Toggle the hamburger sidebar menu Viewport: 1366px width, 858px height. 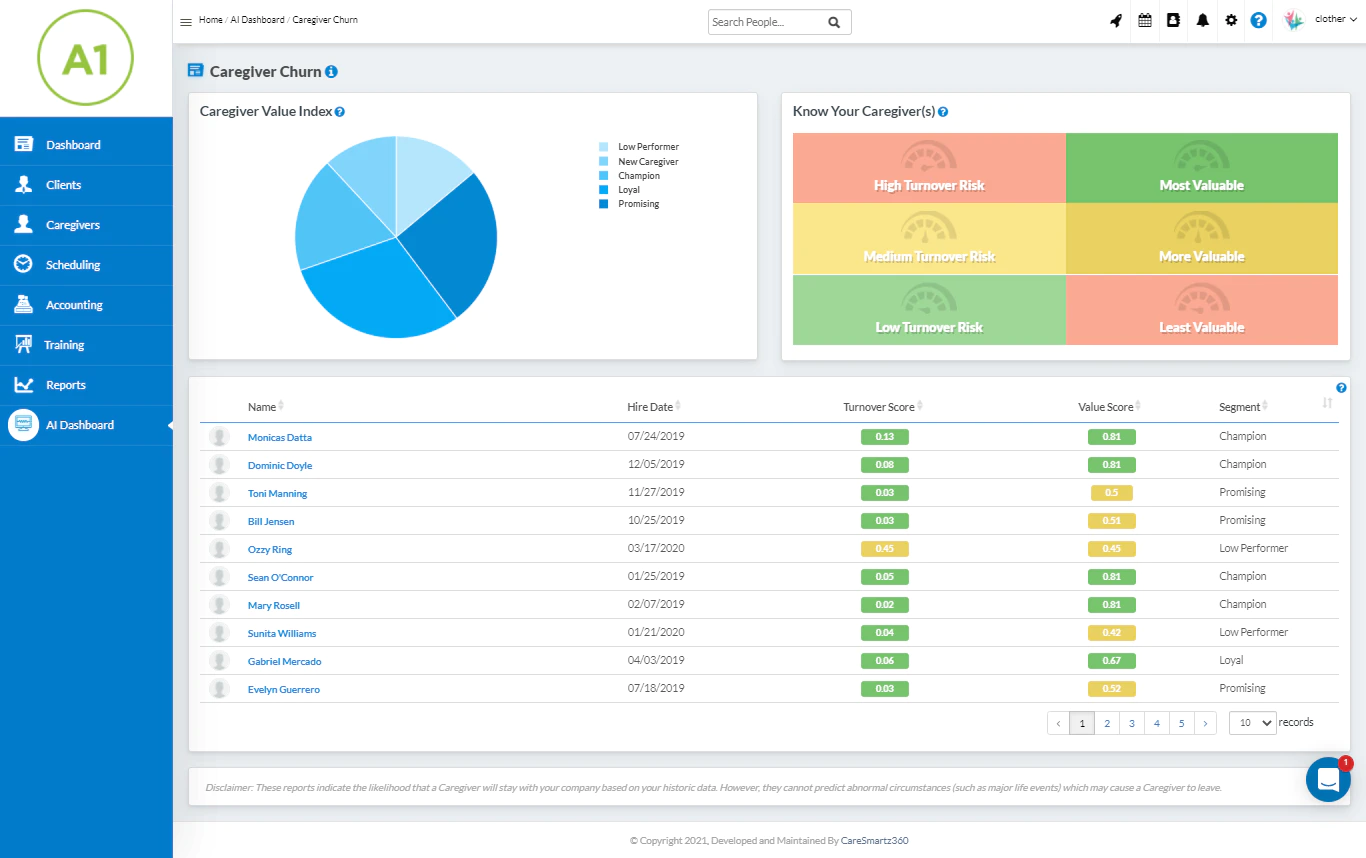pyautogui.click(x=186, y=21)
